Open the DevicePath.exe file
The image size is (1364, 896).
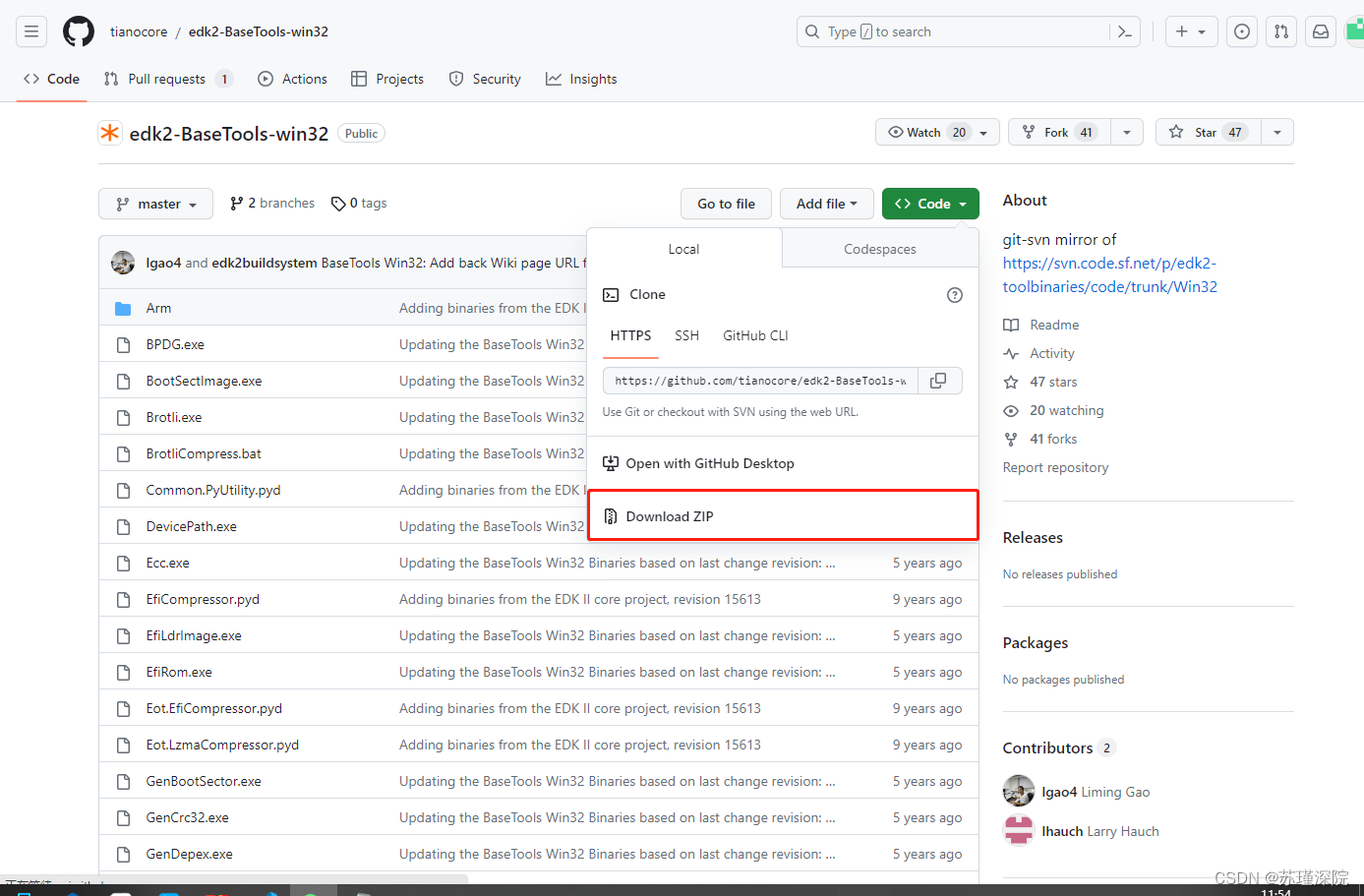[192, 526]
